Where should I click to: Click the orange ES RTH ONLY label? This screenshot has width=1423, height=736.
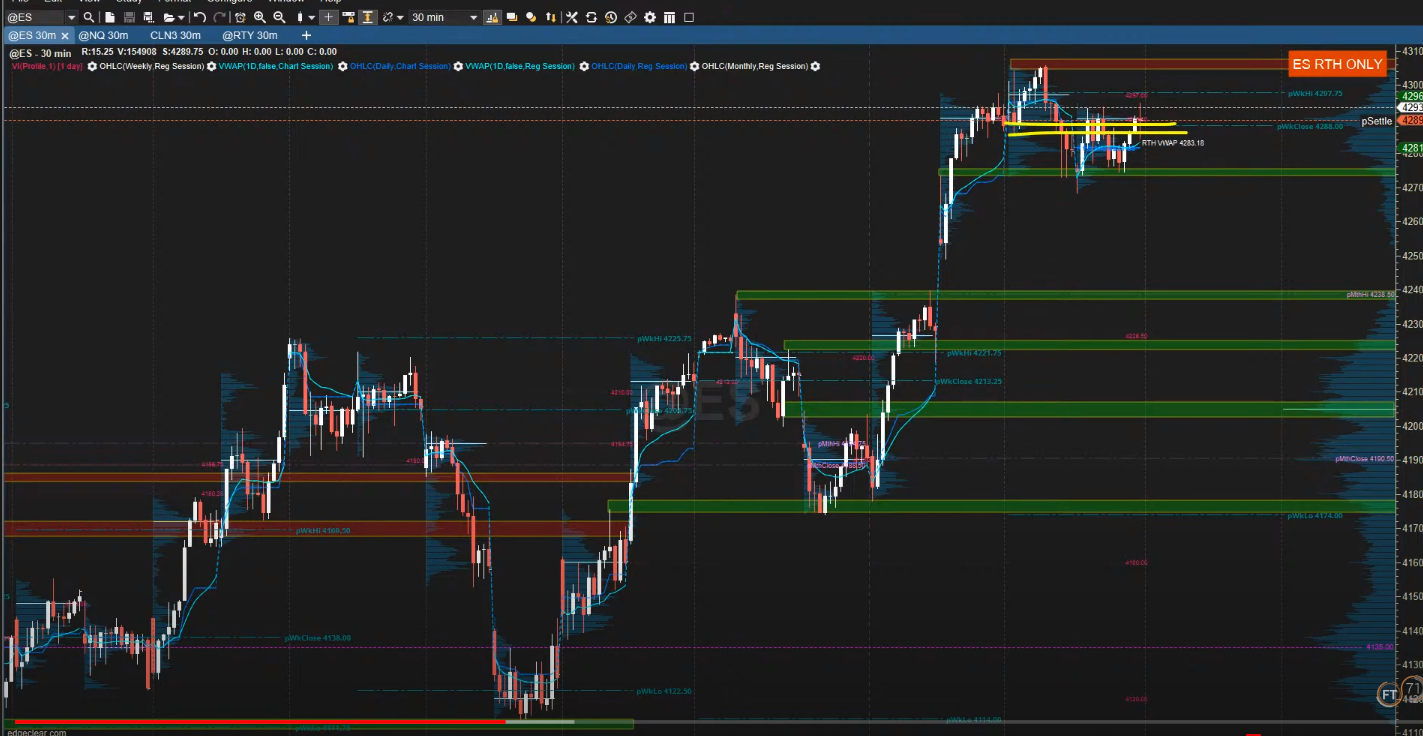(1337, 64)
